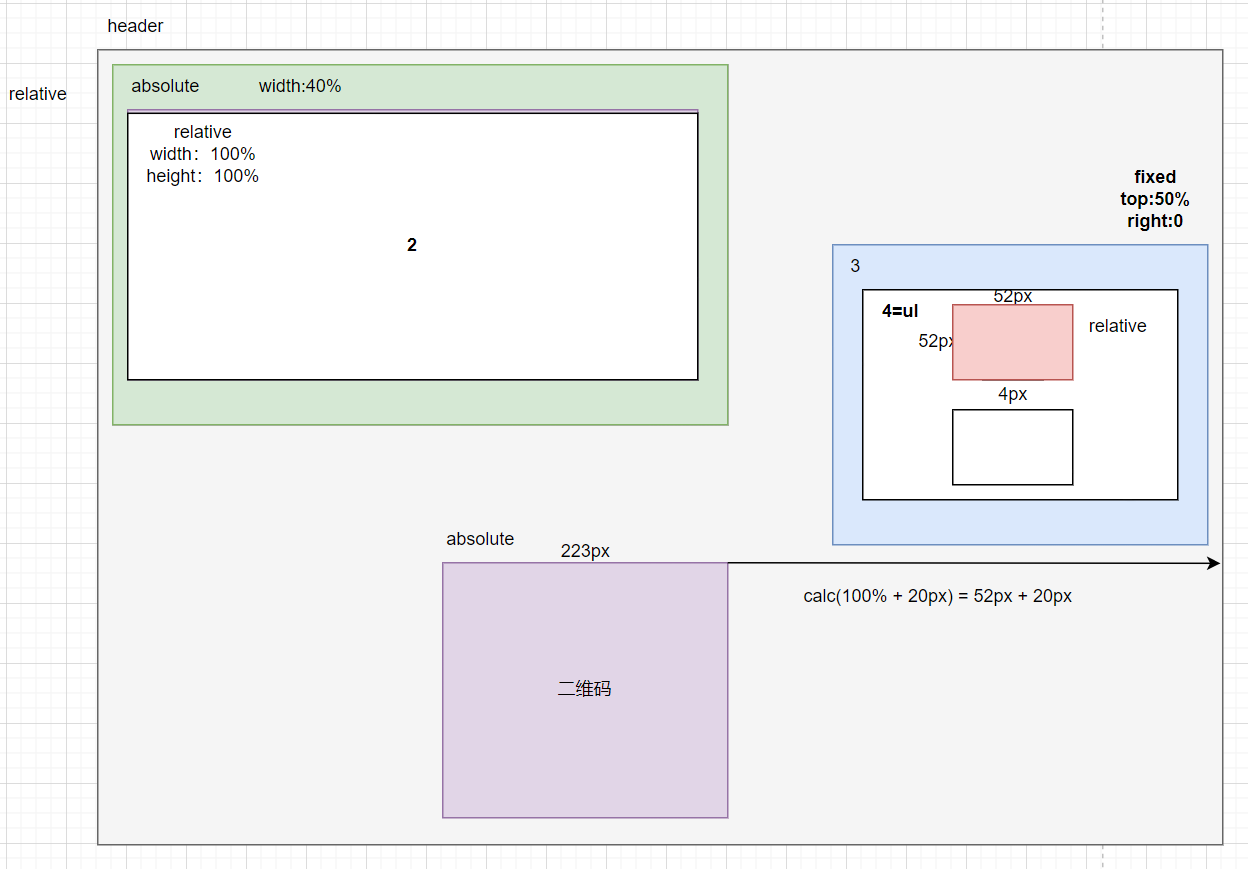1248x869 pixels.
Task: Click the "width:40%" label
Action: click(x=300, y=86)
